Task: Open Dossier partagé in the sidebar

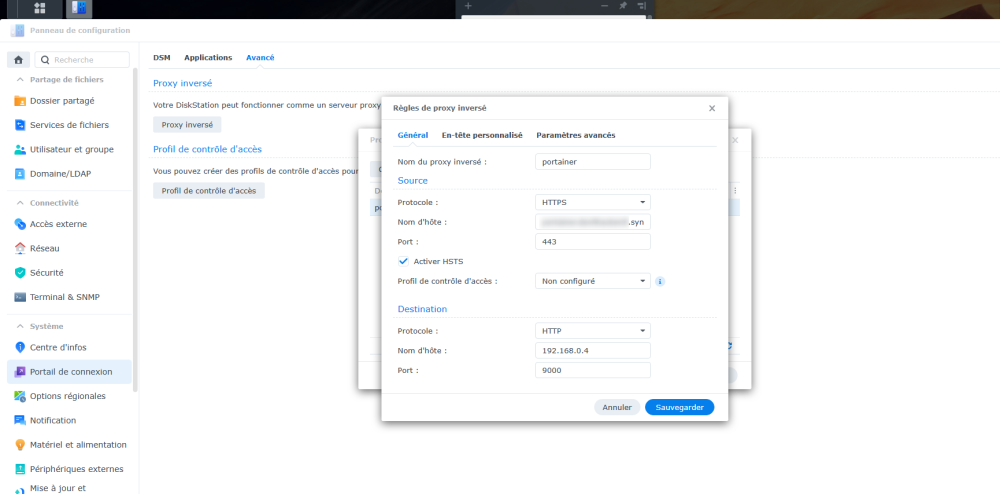Action: [x=62, y=101]
